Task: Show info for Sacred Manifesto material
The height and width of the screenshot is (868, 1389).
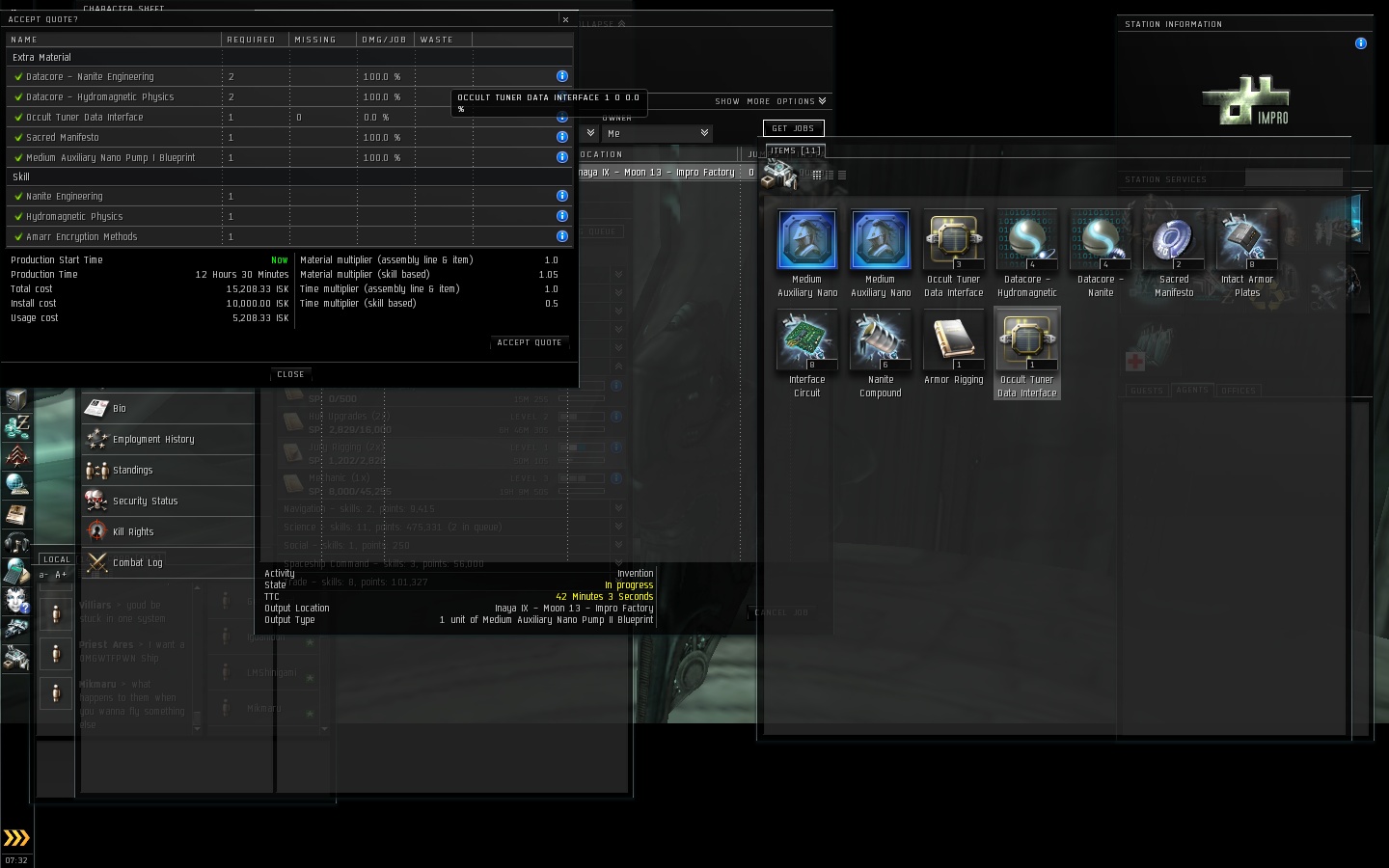Action: (x=562, y=137)
